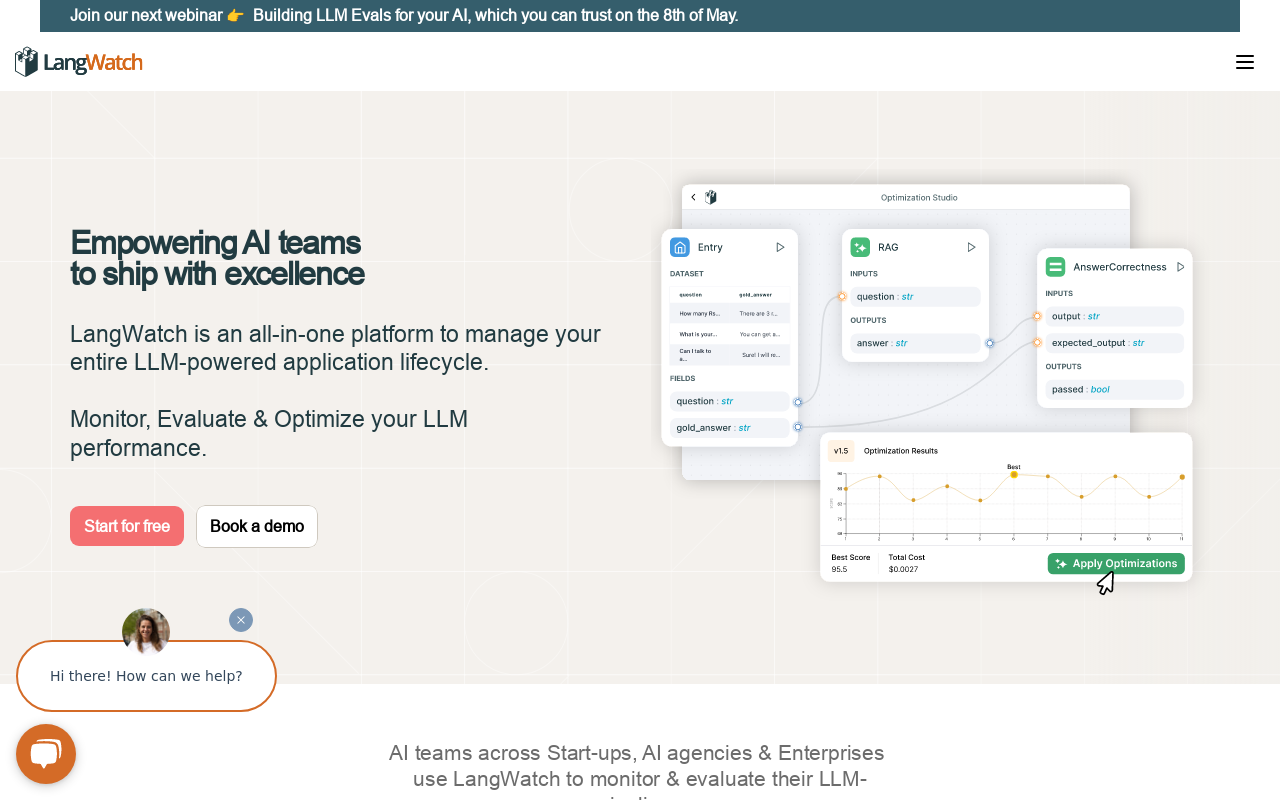The image size is (1280, 800).
Task: Click the expected_output input in AnswerCorrectness
Action: tap(1115, 343)
